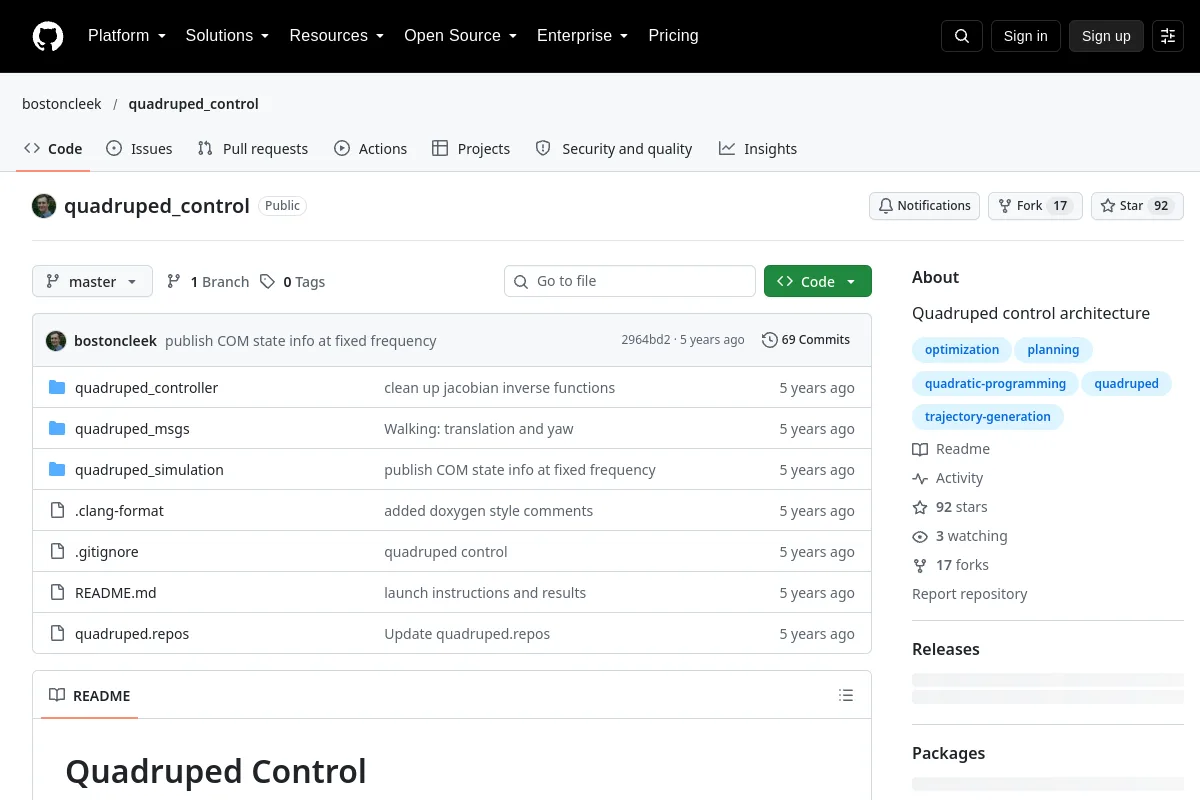Select the optimization topic tag
This screenshot has height=800, width=1200.
pos(962,350)
